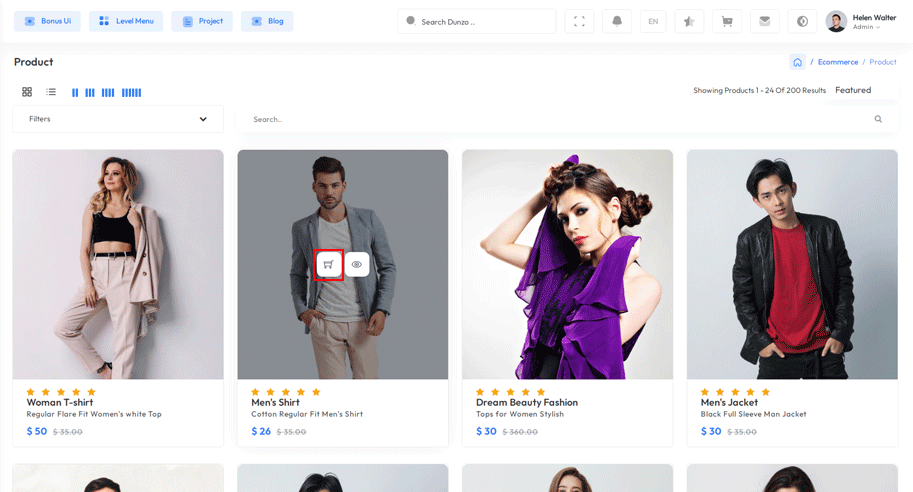Open the Level Menu navigation item

126,21
